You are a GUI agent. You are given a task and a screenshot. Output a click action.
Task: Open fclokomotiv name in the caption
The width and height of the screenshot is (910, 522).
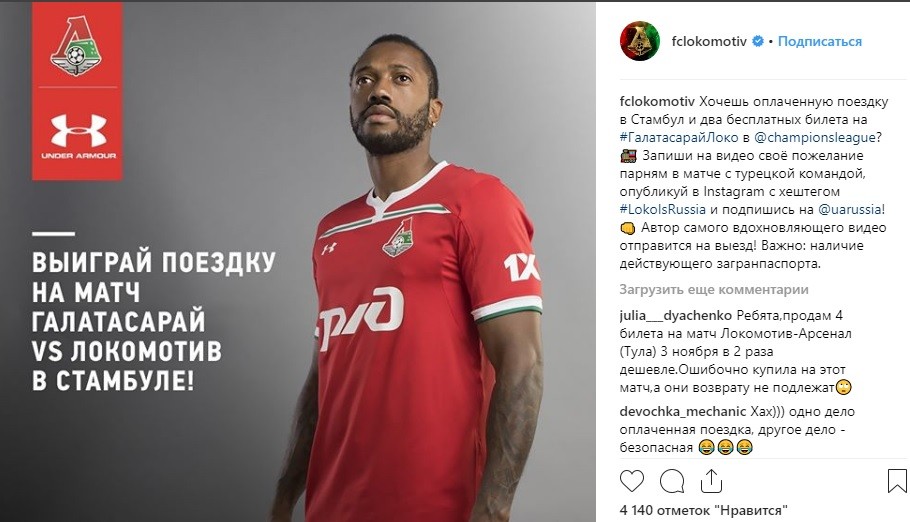tap(657, 102)
